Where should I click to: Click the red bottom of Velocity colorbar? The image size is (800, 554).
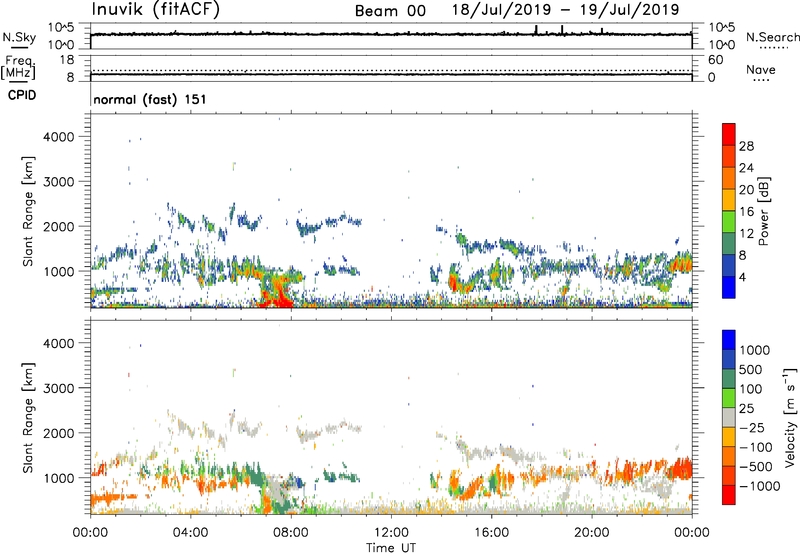(x=729, y=495)
